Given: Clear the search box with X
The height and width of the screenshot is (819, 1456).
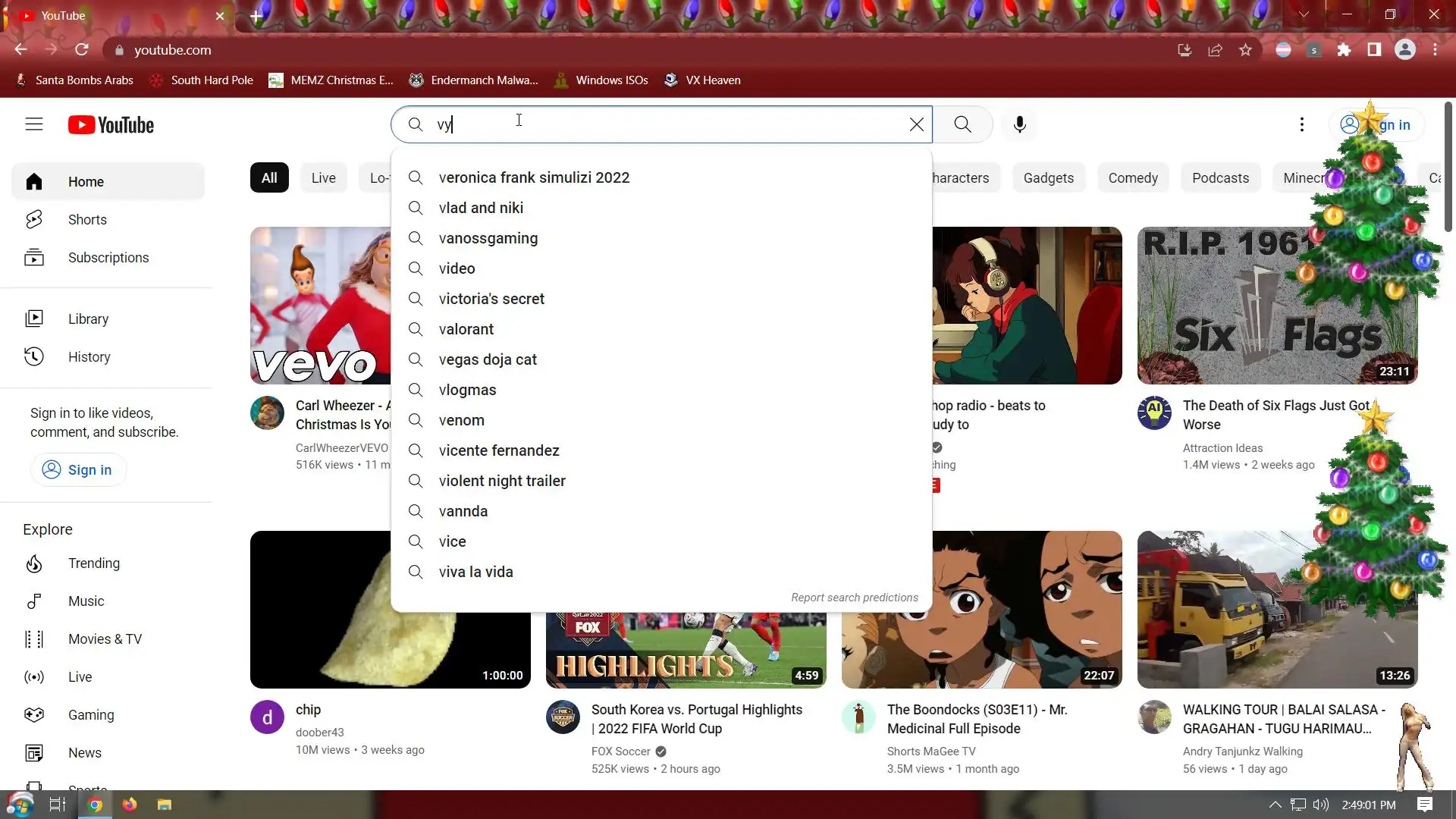Looking at the screenshot, I should (x=916, y=124).
